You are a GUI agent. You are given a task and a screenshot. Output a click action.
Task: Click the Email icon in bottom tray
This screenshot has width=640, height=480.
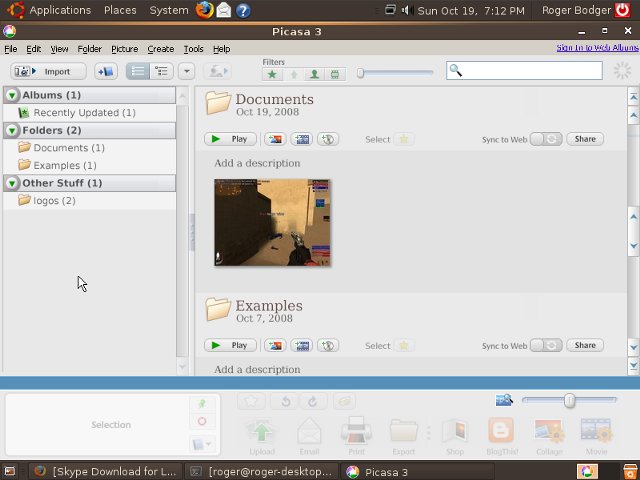(x=309, y=438)
